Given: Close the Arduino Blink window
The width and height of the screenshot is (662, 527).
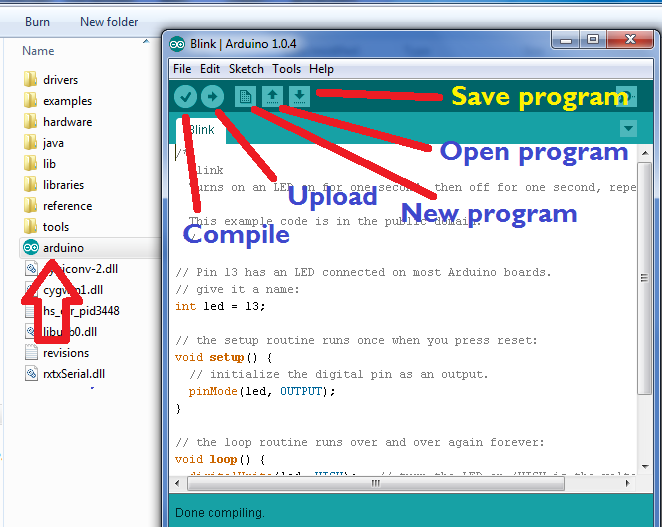Looking at the screenshot, I should (x=631, y=40).
